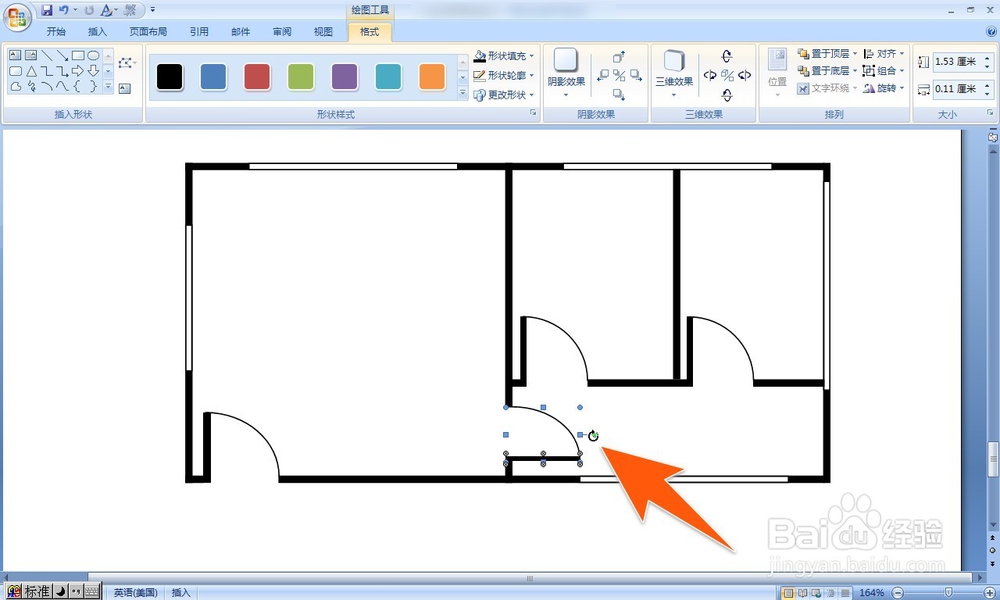Expand the shape styles gallery More arrow
The image size is (1000, 600).
(x=463, y=93)
